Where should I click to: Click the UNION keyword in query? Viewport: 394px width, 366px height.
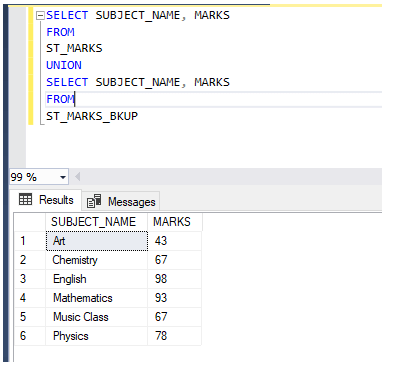tap(64, 65)
